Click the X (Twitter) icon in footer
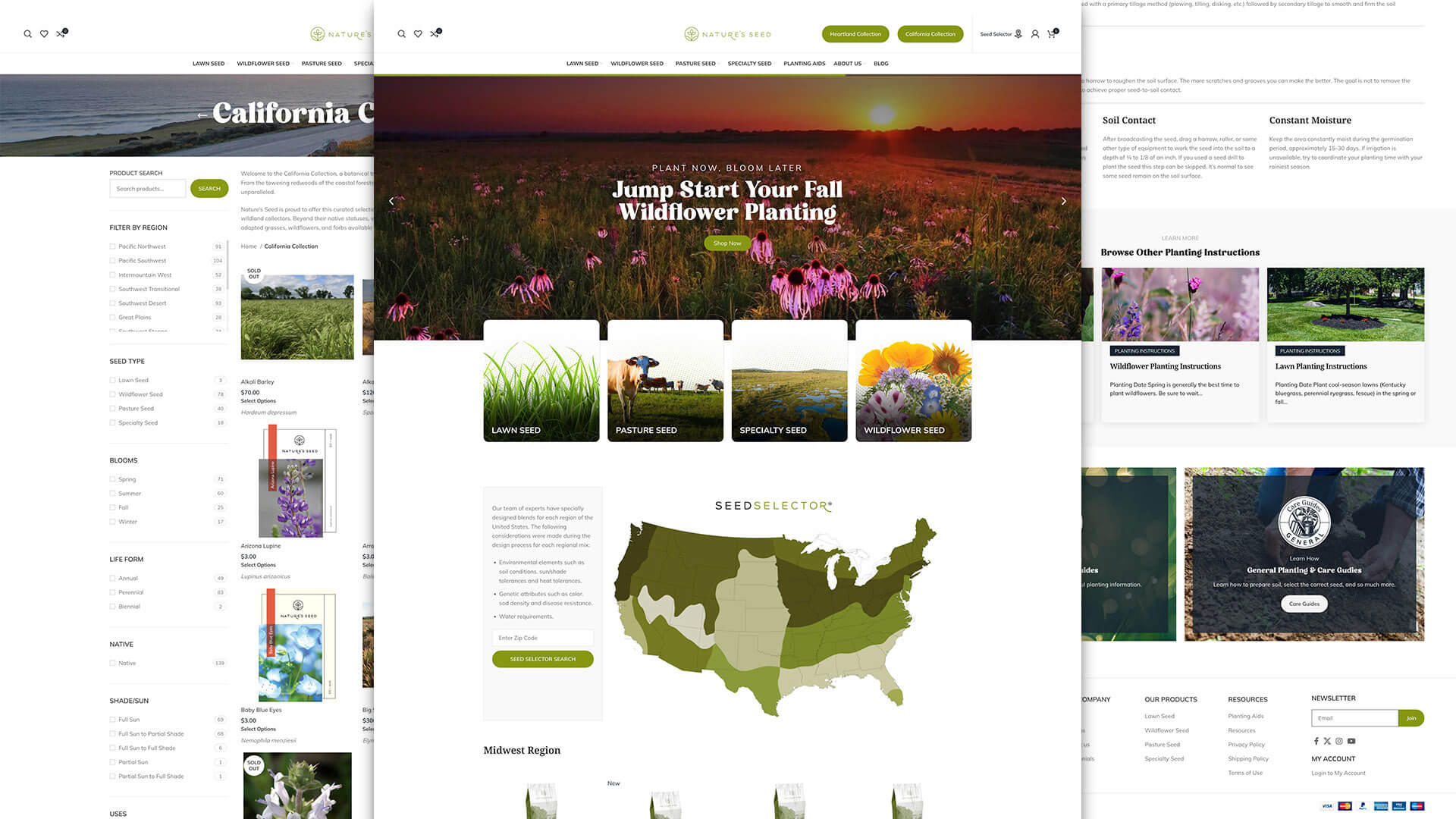1456x819 pixels. point(1327,741)
